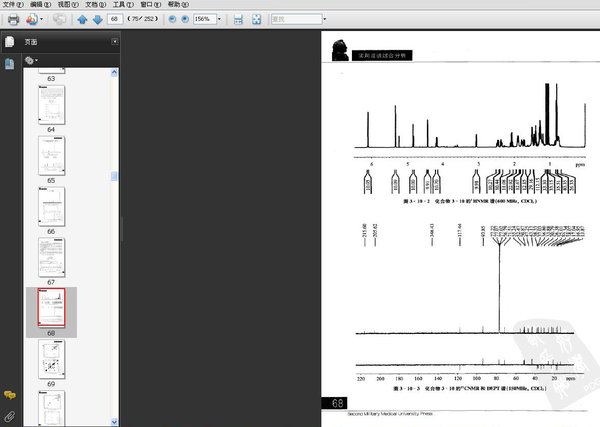Open the 窗口 (Window) menu
600x427 pixels.
click(150, 5)
